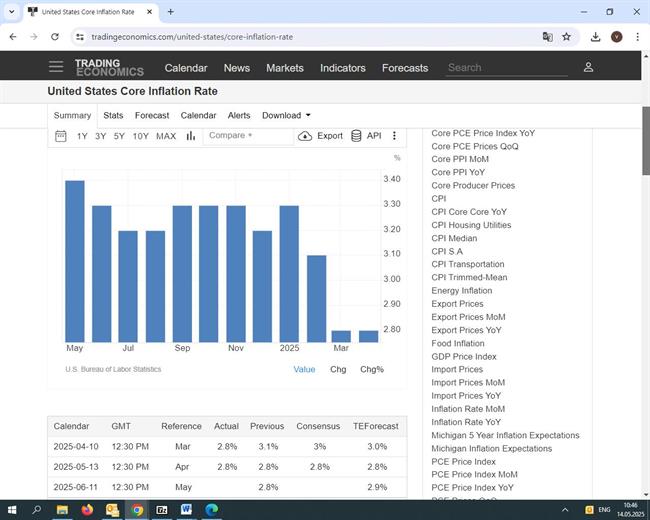
Task: Open the calendar date picker icon
Action: (61, 136)
